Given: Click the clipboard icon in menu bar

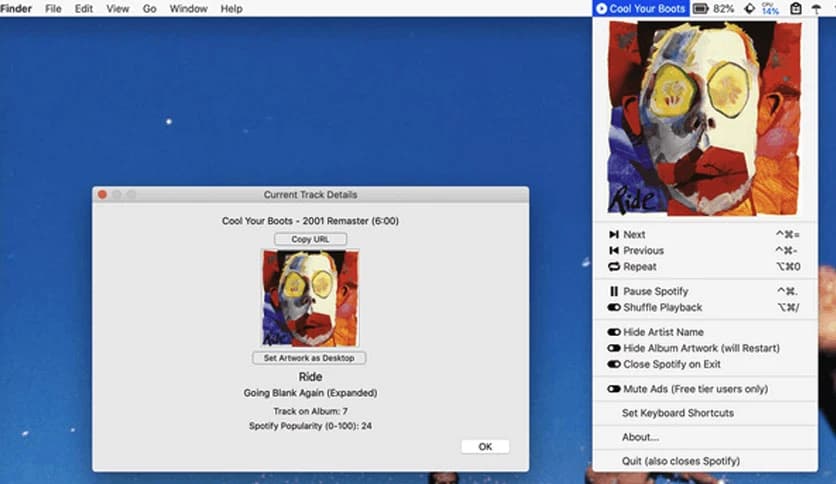Looking at the screenshot, I should tap(796, 9).
